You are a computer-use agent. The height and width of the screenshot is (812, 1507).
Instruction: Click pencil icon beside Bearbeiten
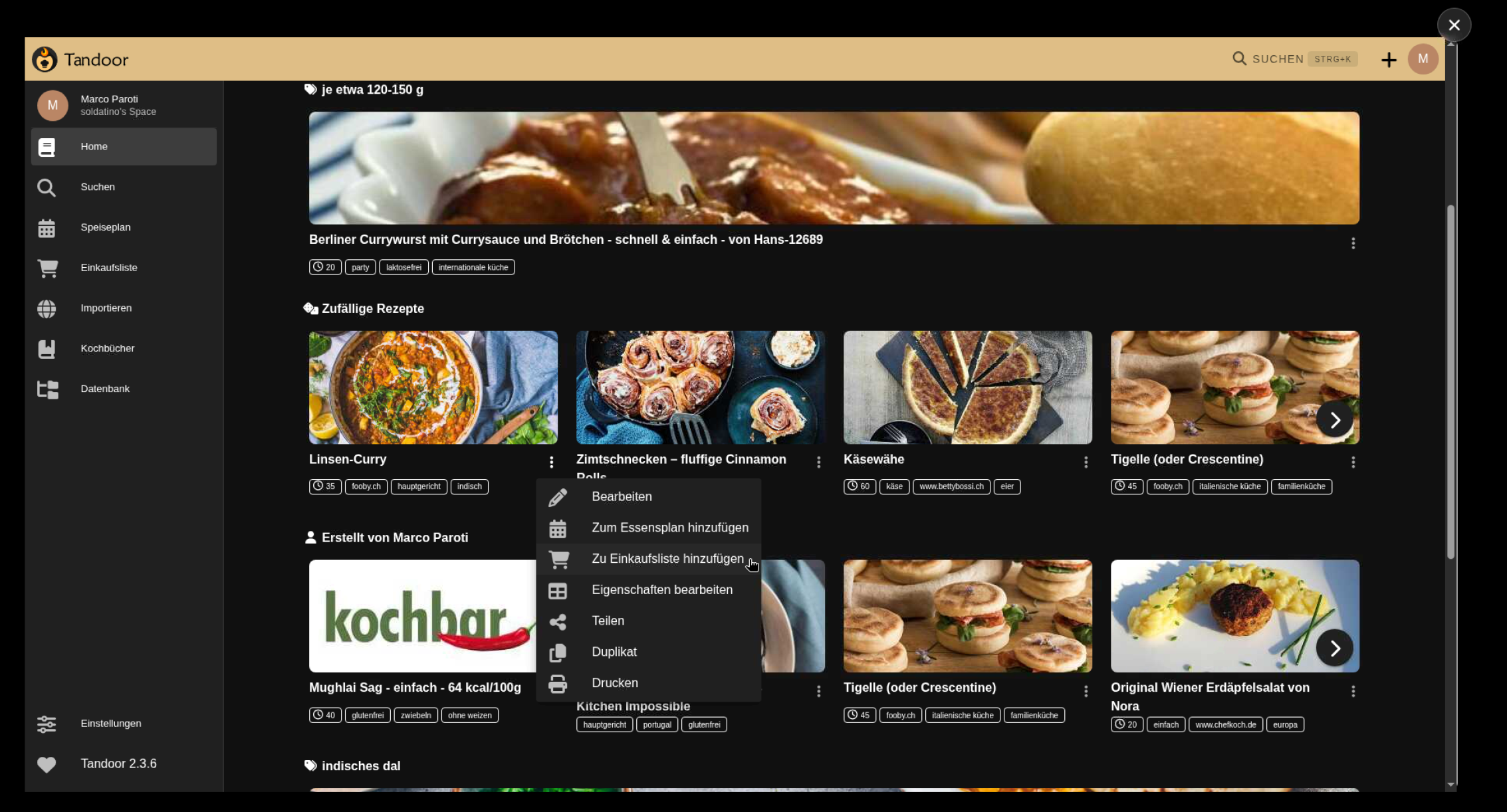coord(557,497)
